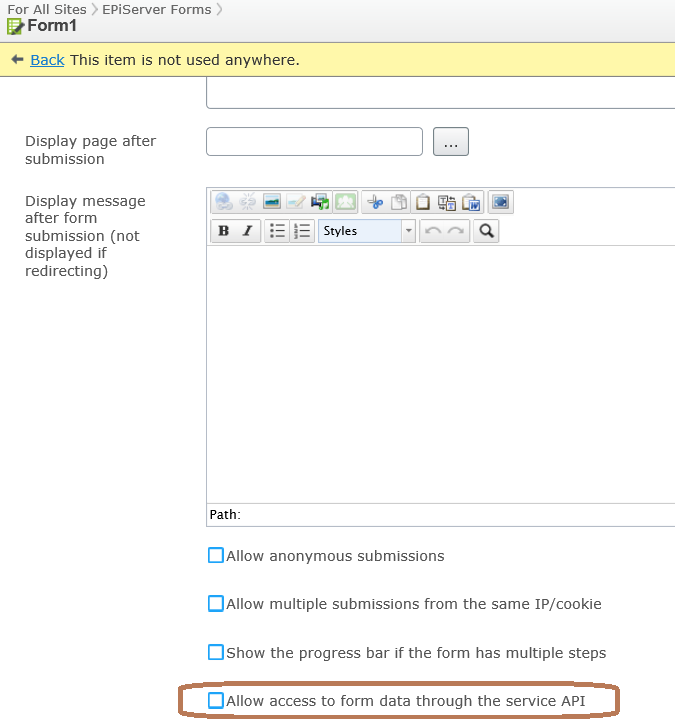Click the Paste from Word icon
The height and width of the screenshot is (720, 675).
471,202
